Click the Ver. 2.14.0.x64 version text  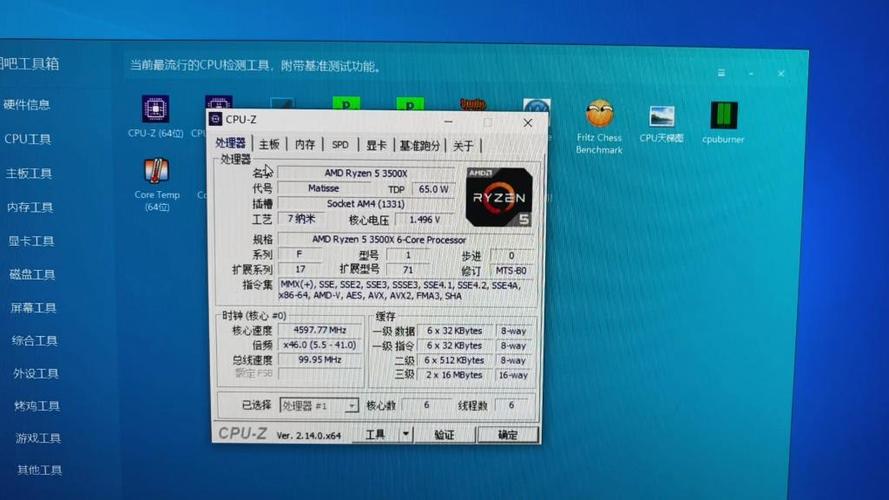[309, 435]
